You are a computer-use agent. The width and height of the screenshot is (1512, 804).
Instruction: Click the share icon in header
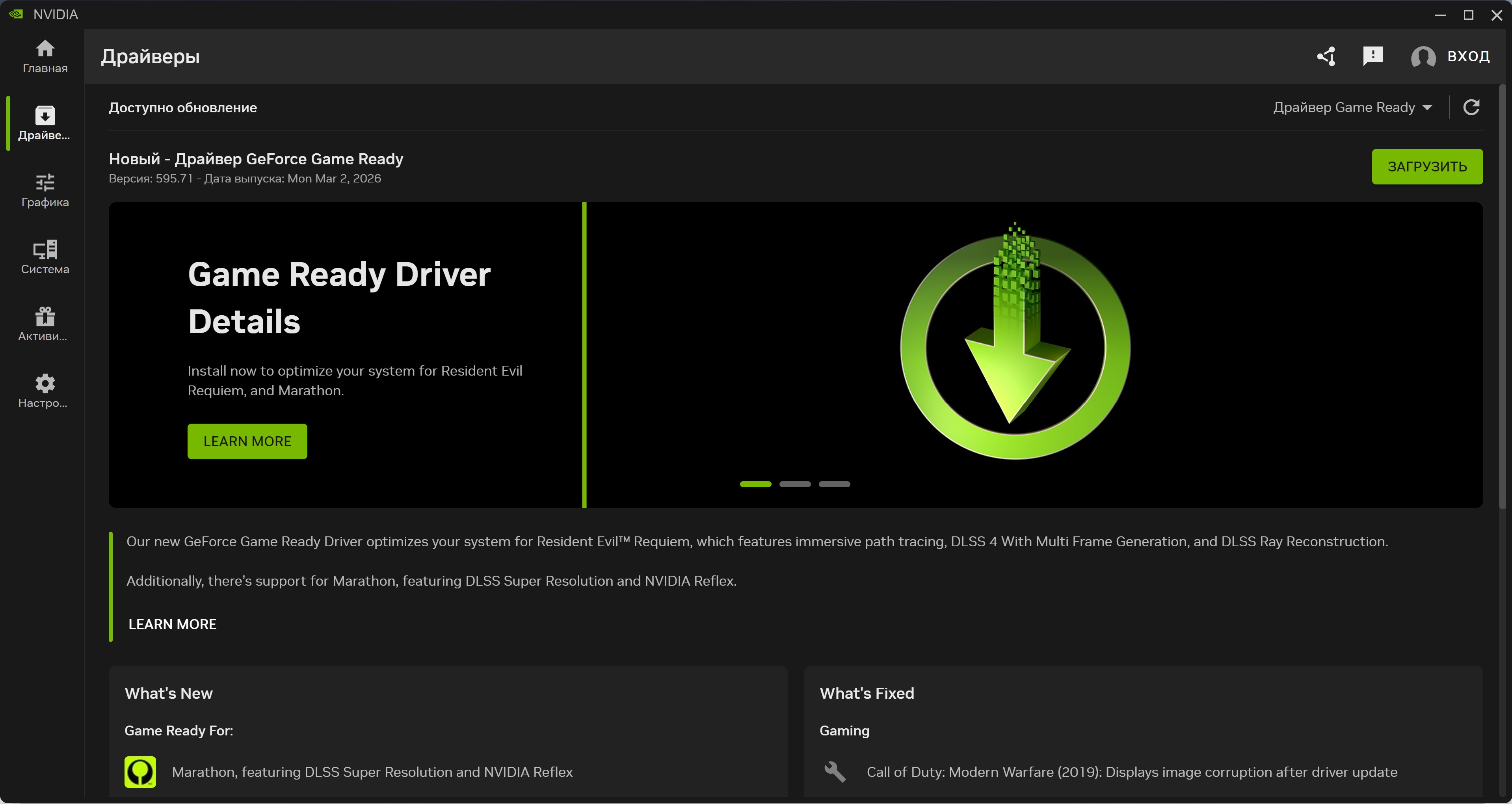coord(1326,56)
